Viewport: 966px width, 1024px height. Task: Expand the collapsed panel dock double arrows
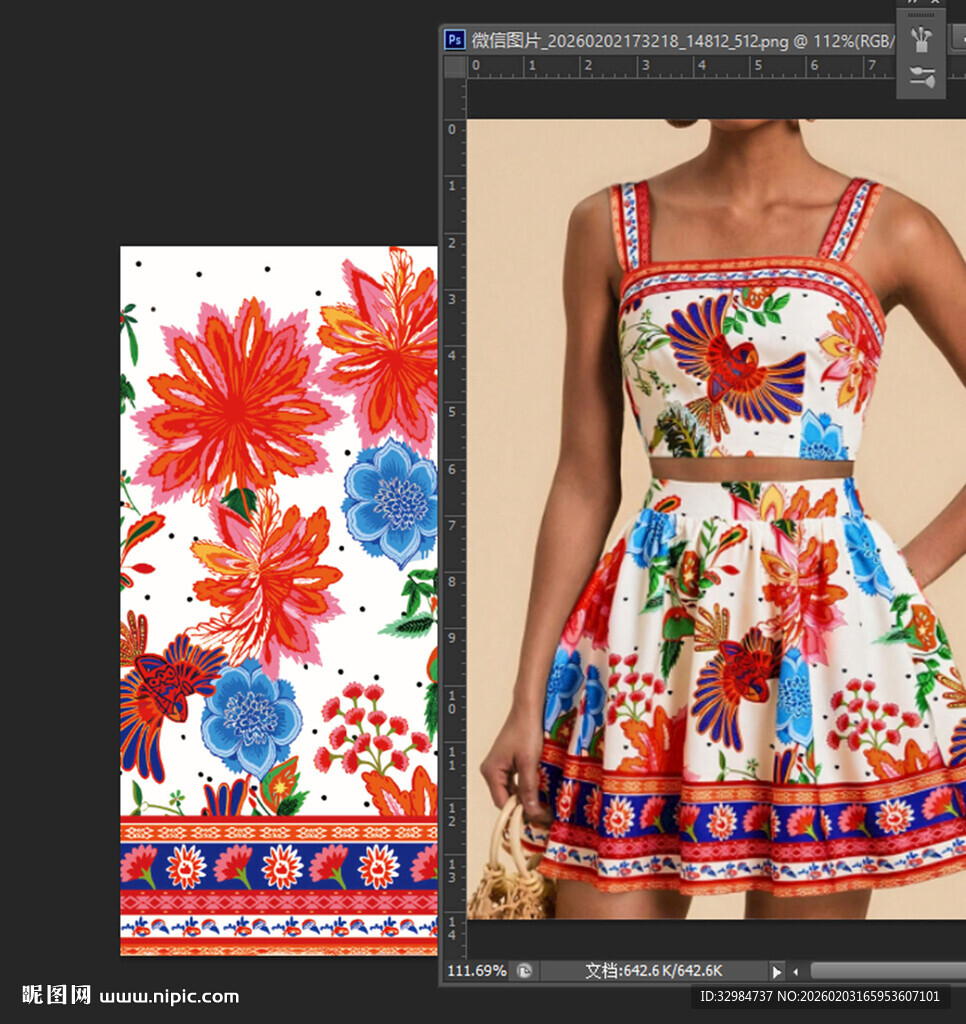(913, 3)
